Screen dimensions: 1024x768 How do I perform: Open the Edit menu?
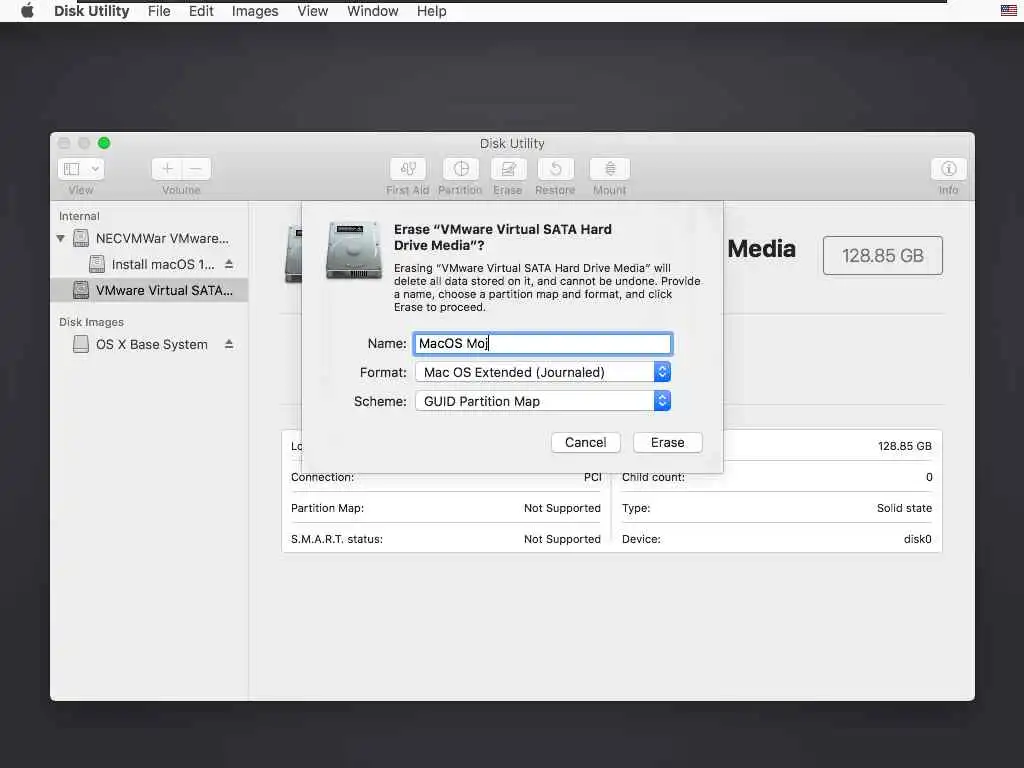coord(201,11)
